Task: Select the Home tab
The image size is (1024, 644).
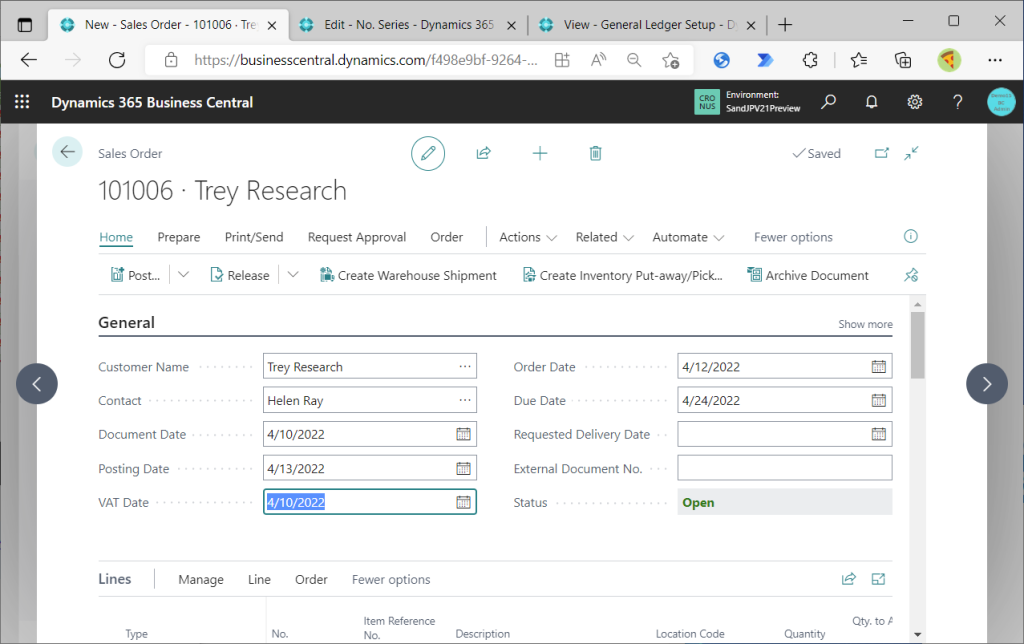Action: click(116, 237)
